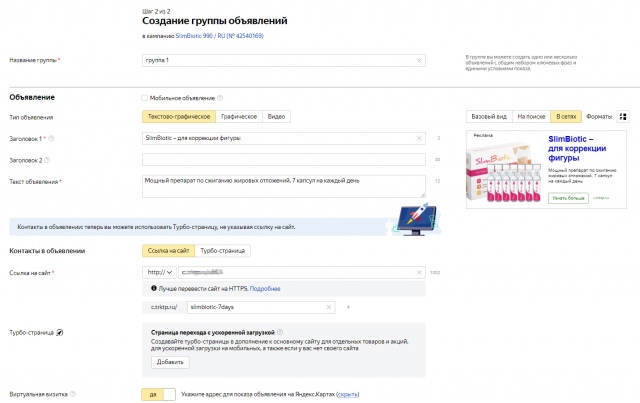
Task: Click help icon next to Страница перехода heading
Action: tap(280, 332)
